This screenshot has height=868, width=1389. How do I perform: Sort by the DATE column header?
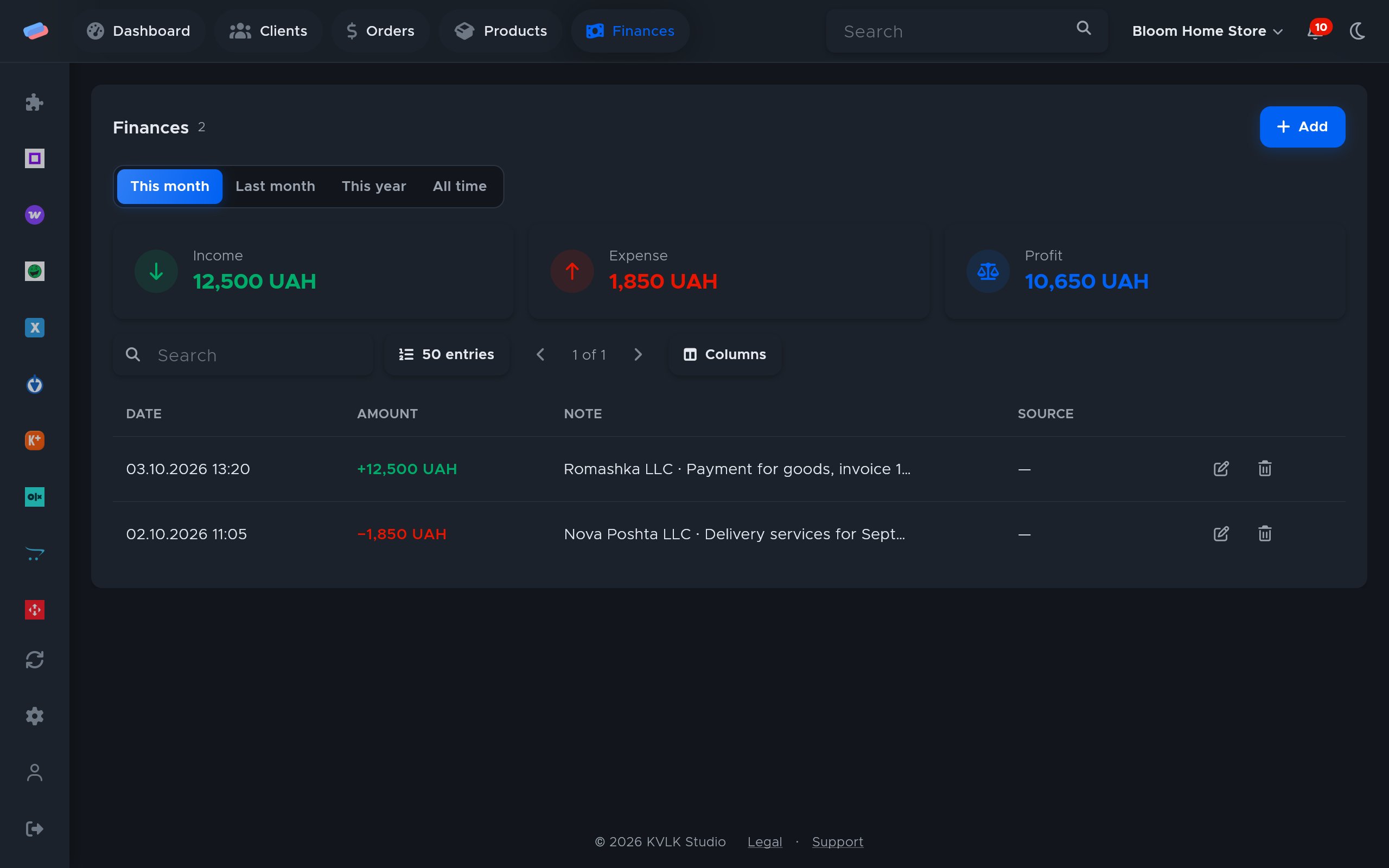pos(143,414)
